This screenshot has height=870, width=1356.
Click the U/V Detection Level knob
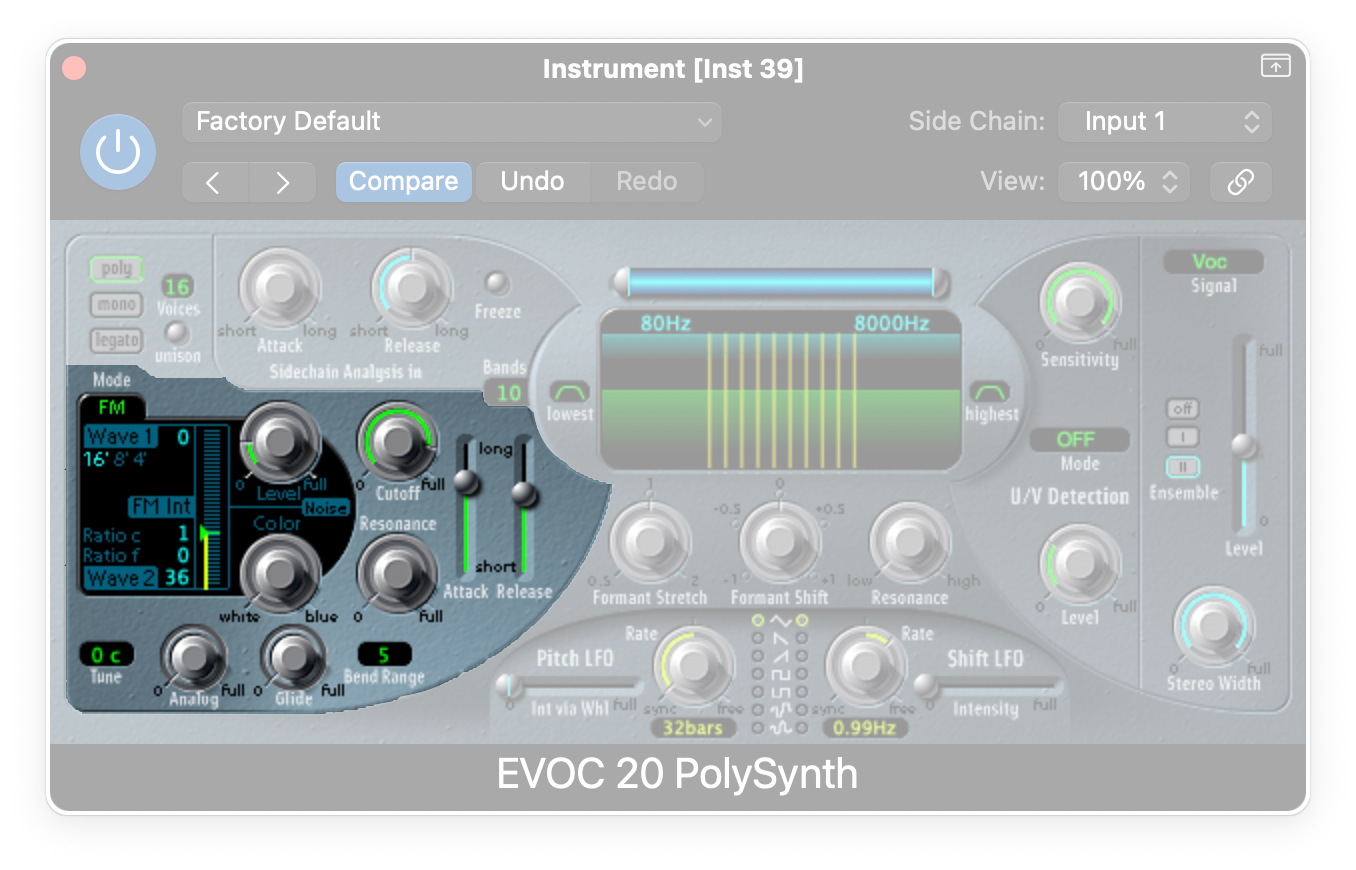(x=1080, y=564)
